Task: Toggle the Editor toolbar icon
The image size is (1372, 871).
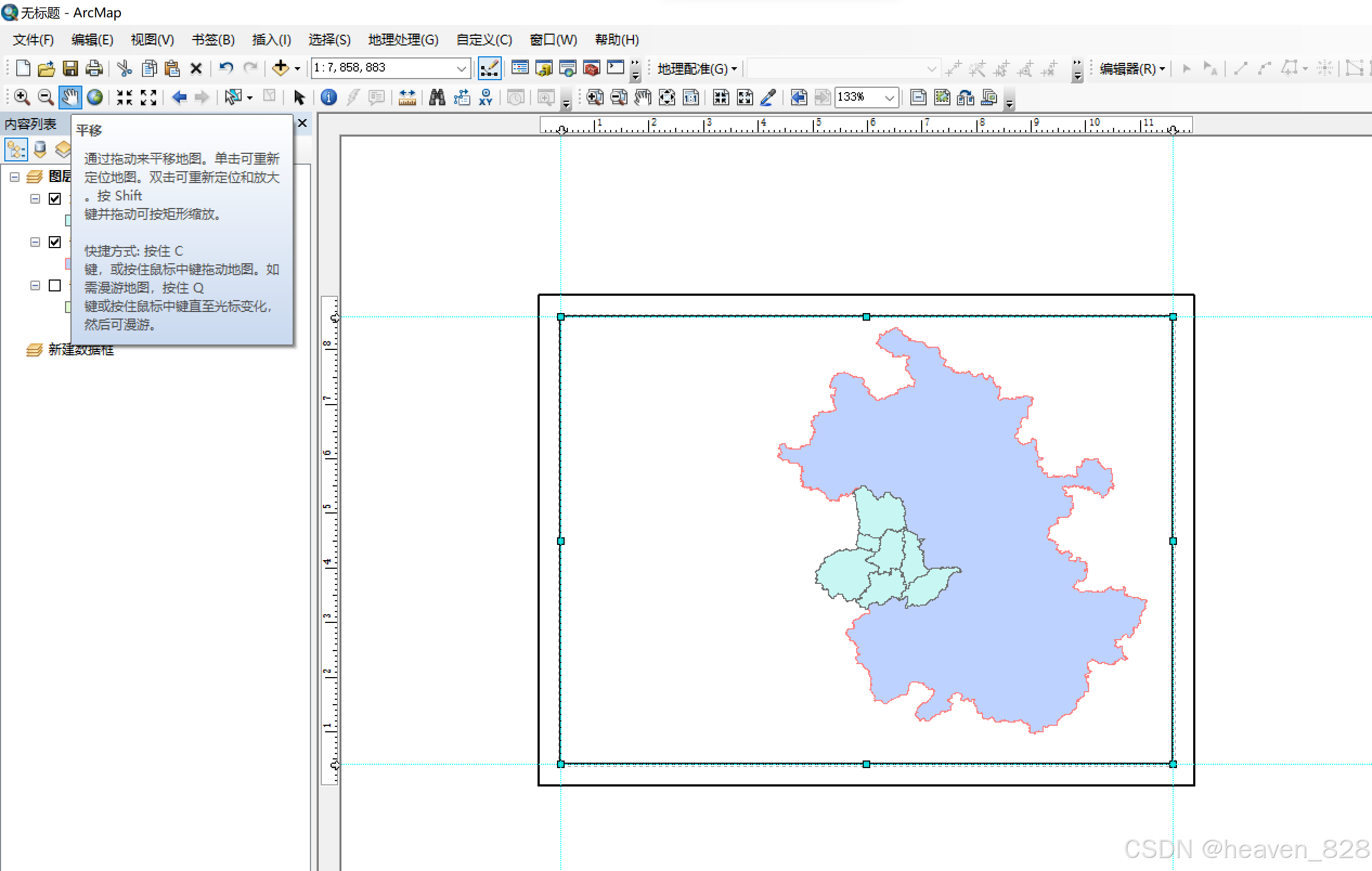Action: 489,68
